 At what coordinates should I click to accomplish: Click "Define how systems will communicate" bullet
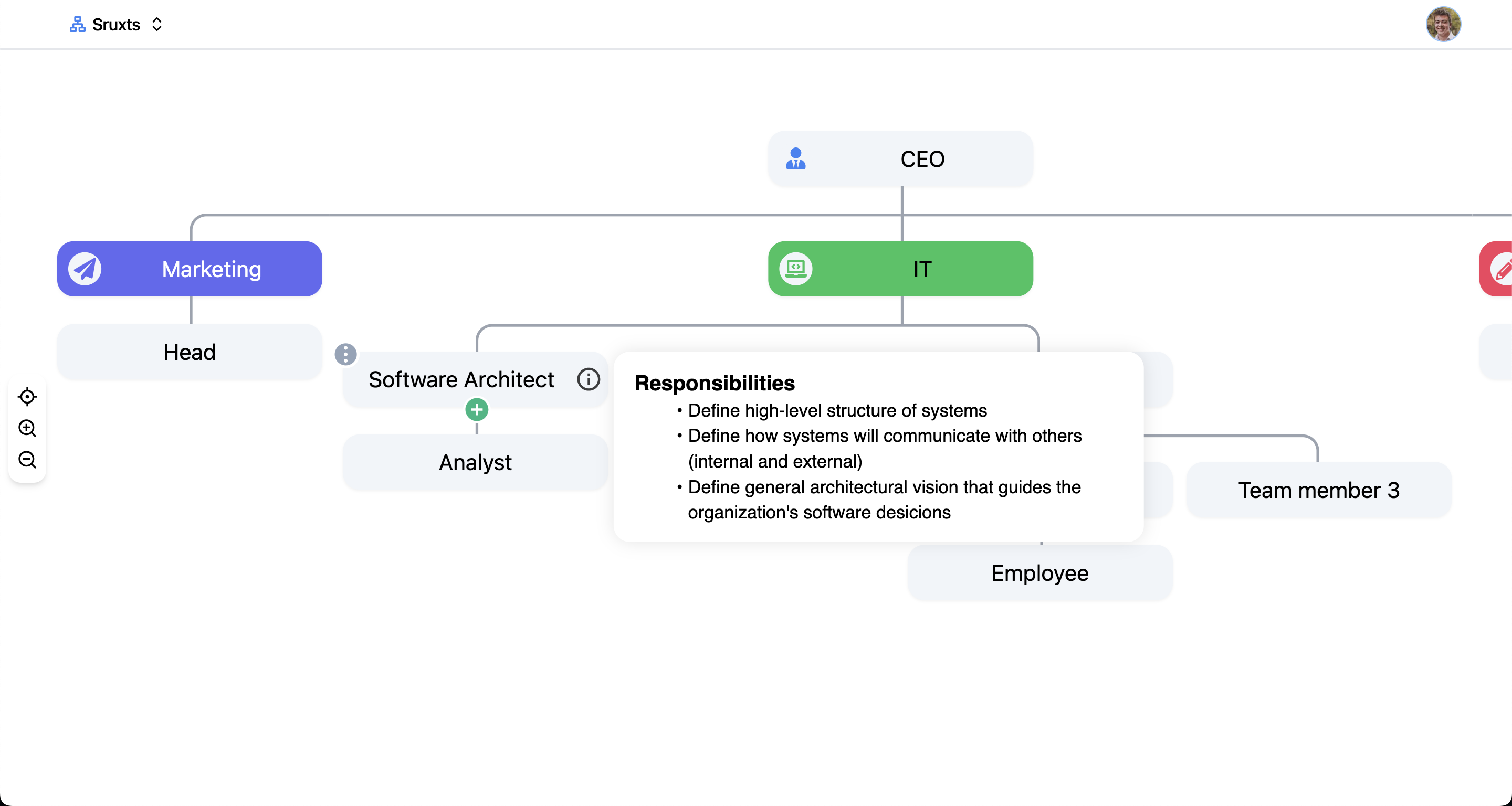(x=884, y=449)
